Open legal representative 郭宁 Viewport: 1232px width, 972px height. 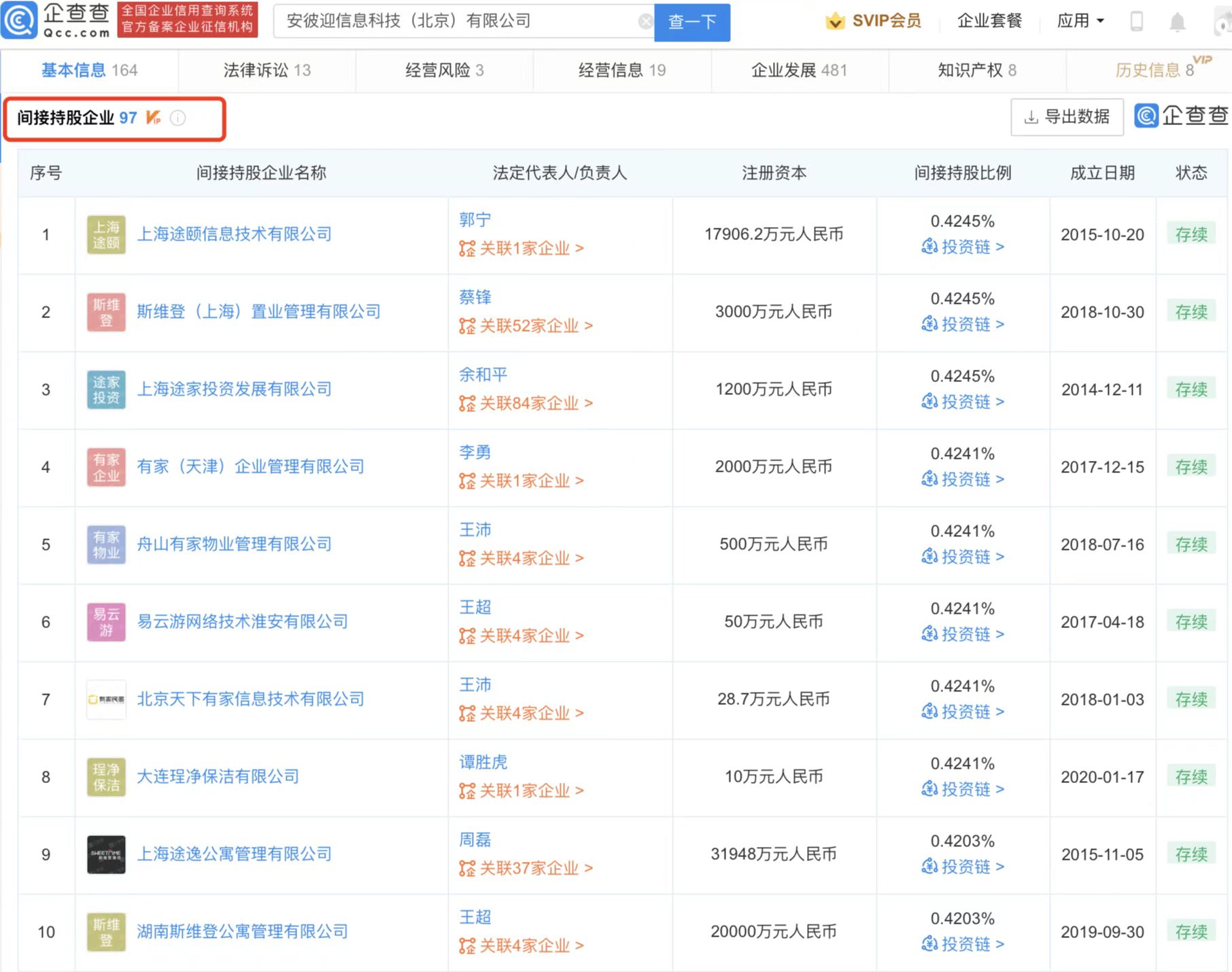coord(475,220)
